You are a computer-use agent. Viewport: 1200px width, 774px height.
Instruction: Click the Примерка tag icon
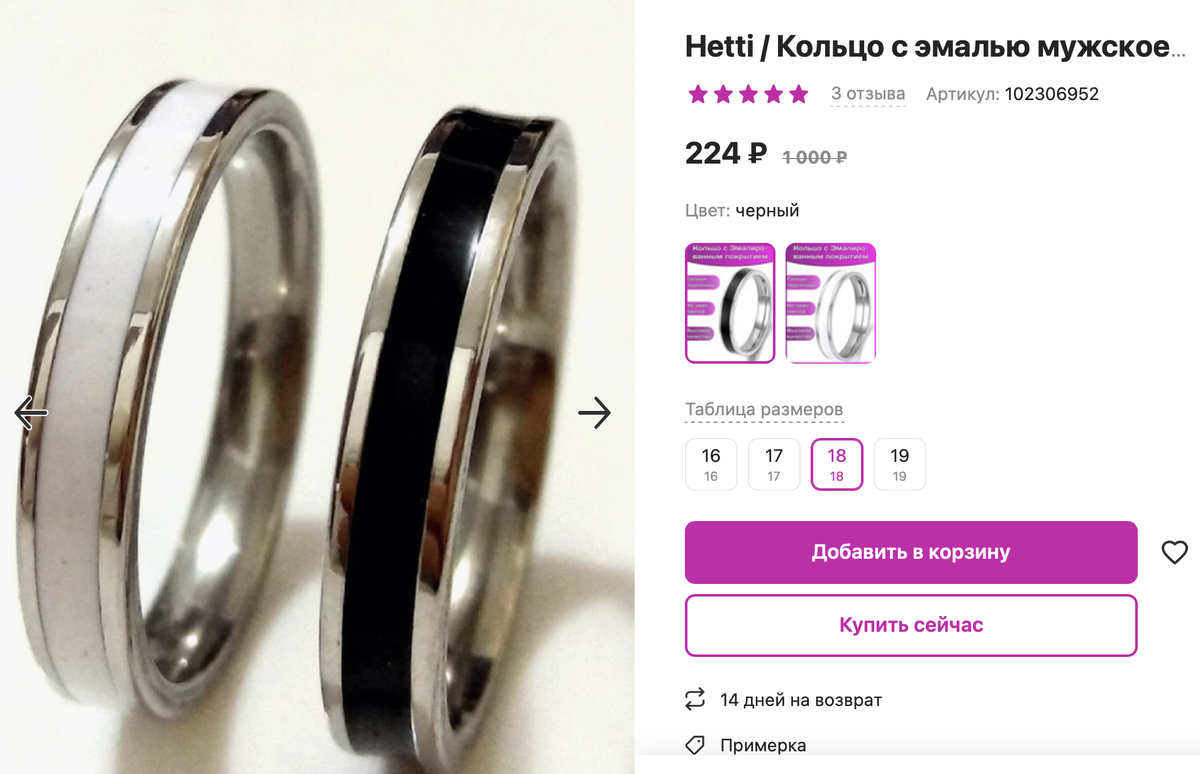click(695, 745)
